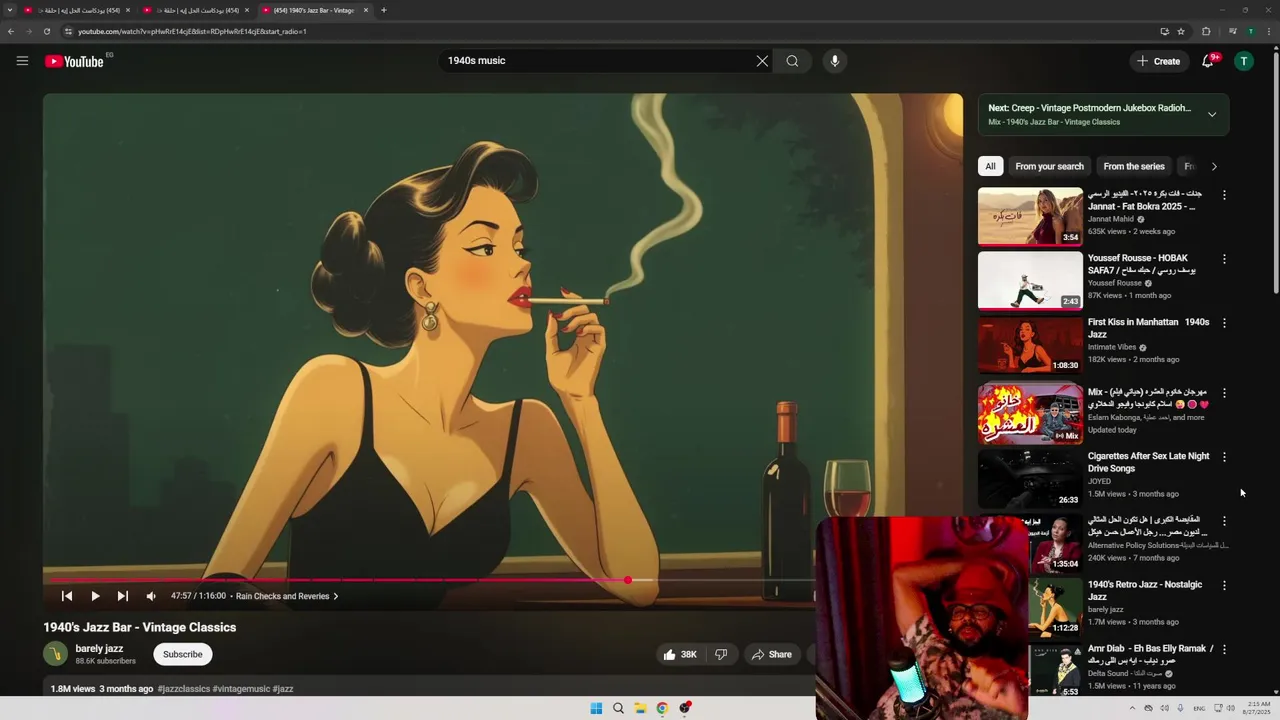This screenshot has height=720, width=1280.
Task: Click the search magnifier button
Action: click(792, 61)
